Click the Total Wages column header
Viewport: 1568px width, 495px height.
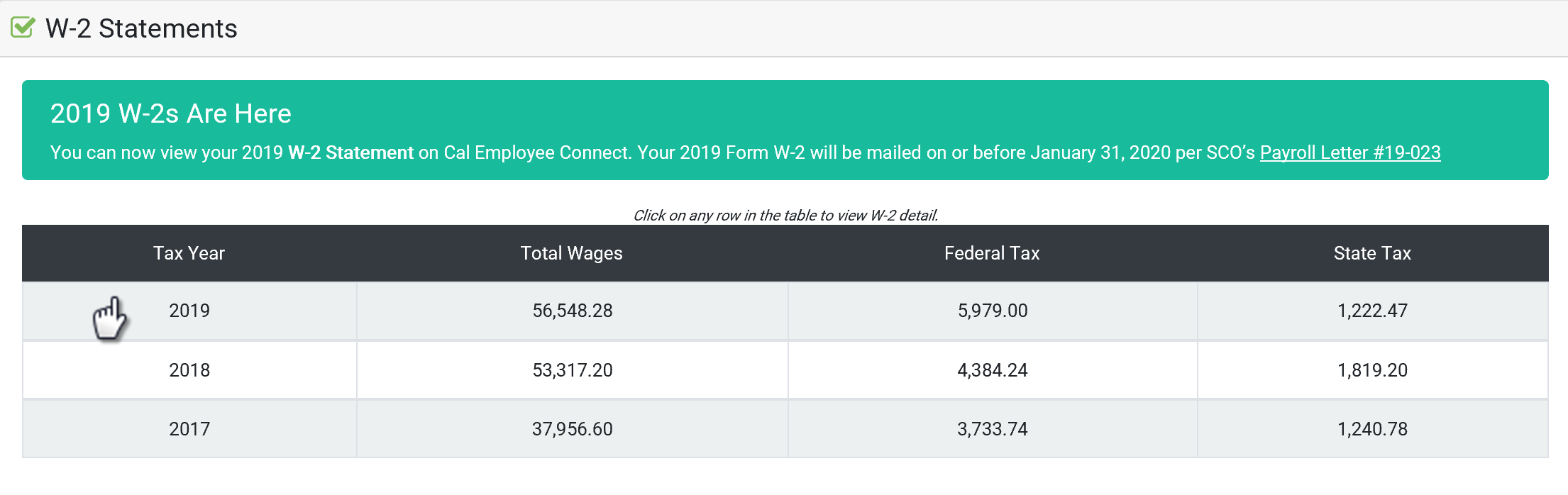571,253
